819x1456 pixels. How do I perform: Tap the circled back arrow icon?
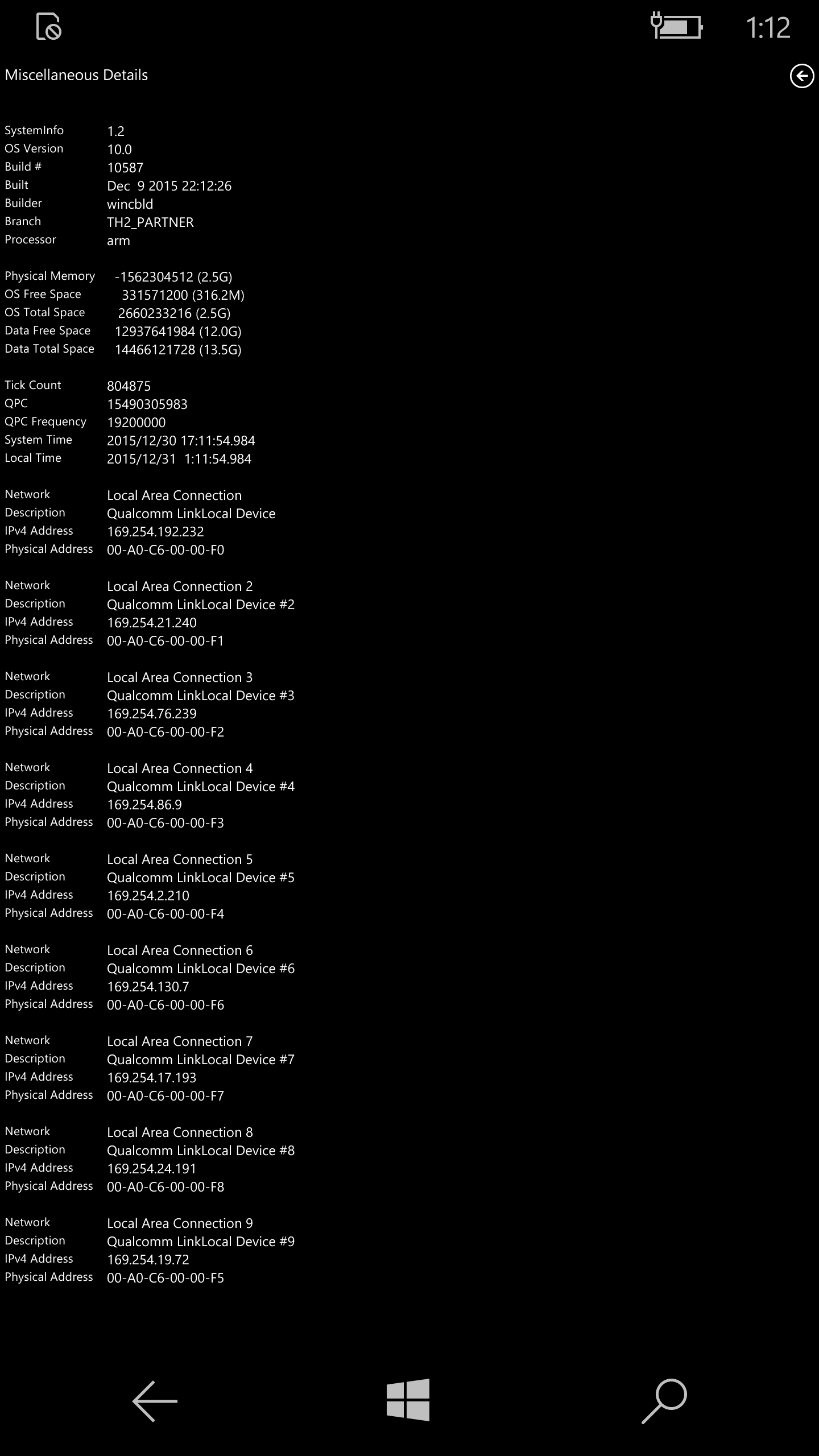802,76
